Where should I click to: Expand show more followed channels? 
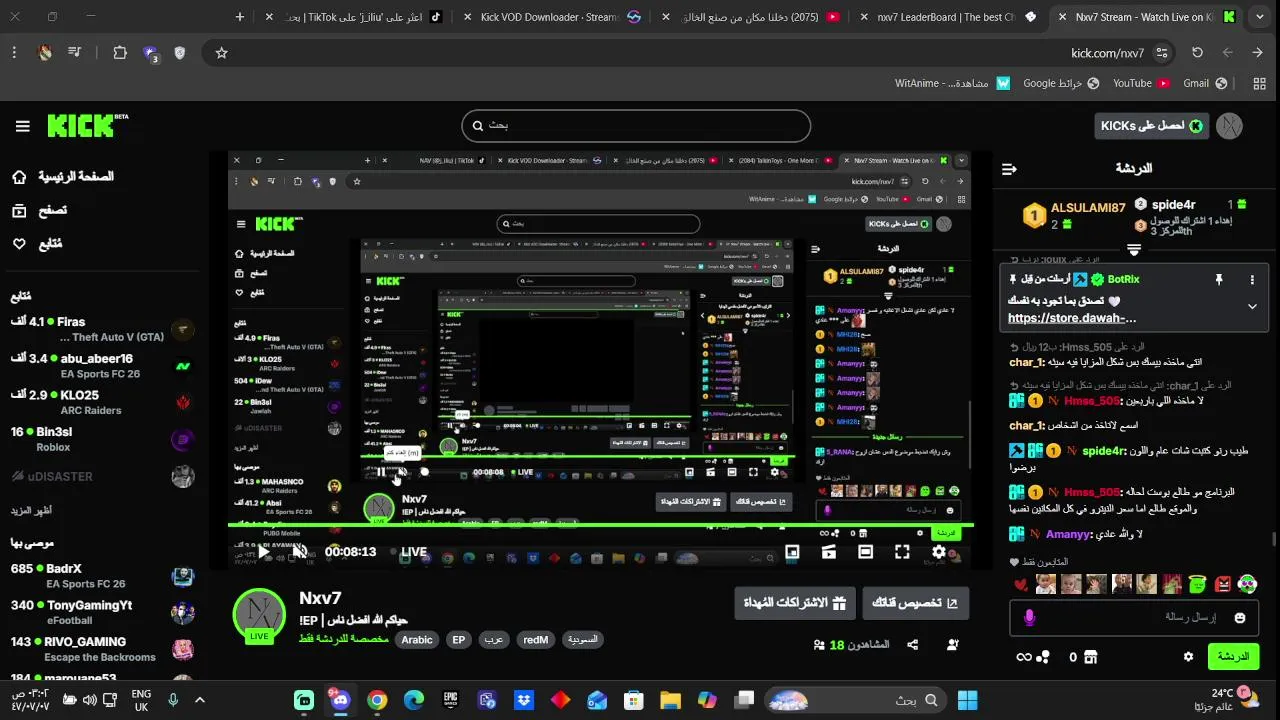point(32,510)
